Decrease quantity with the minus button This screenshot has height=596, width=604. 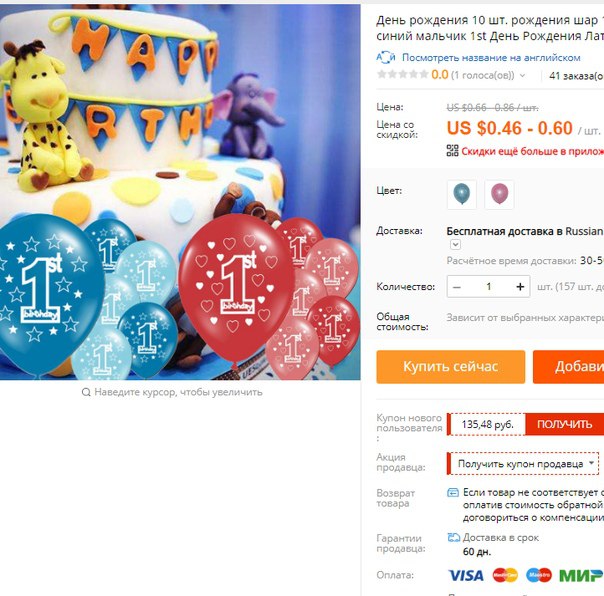457,287
